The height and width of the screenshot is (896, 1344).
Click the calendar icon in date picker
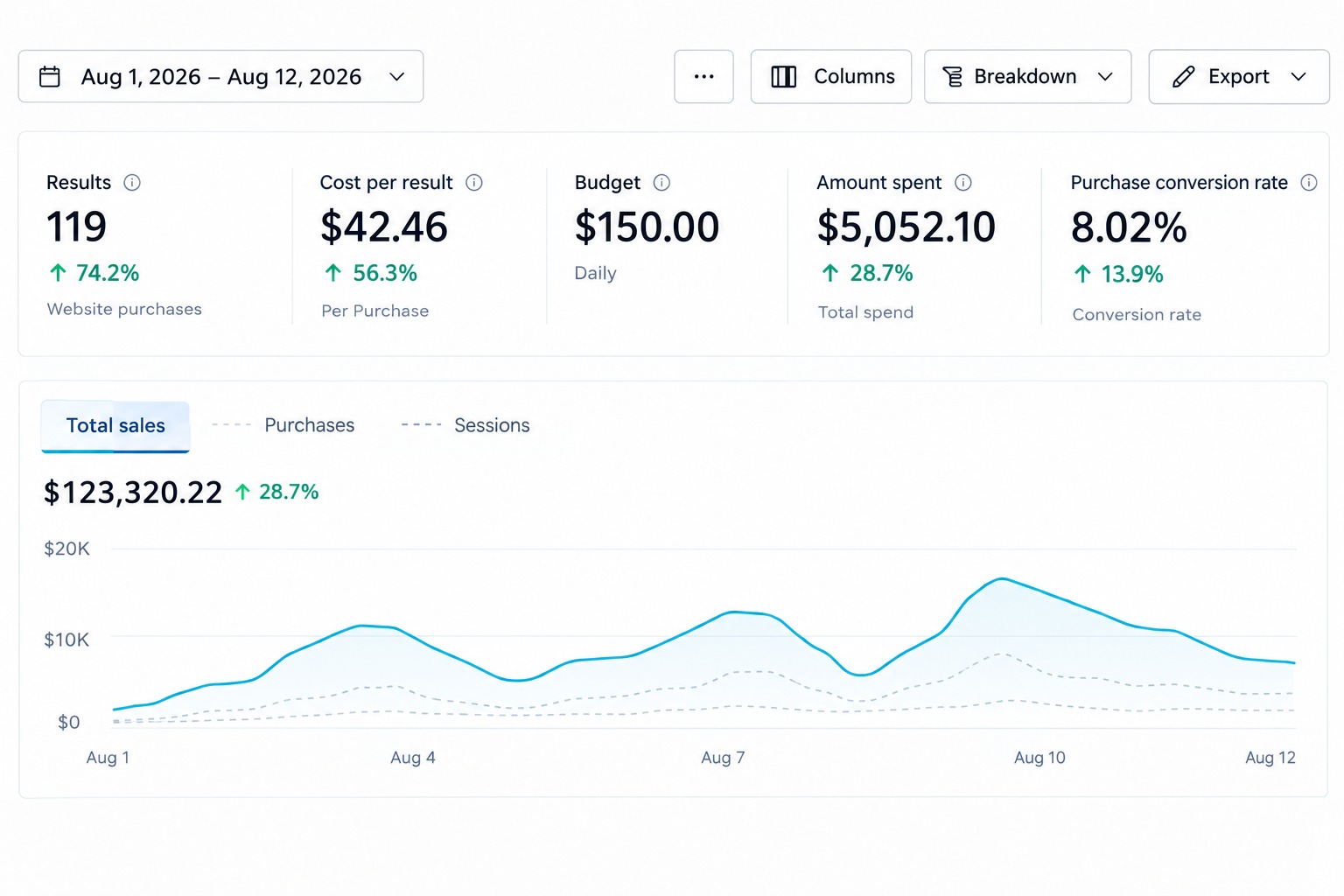50,77
